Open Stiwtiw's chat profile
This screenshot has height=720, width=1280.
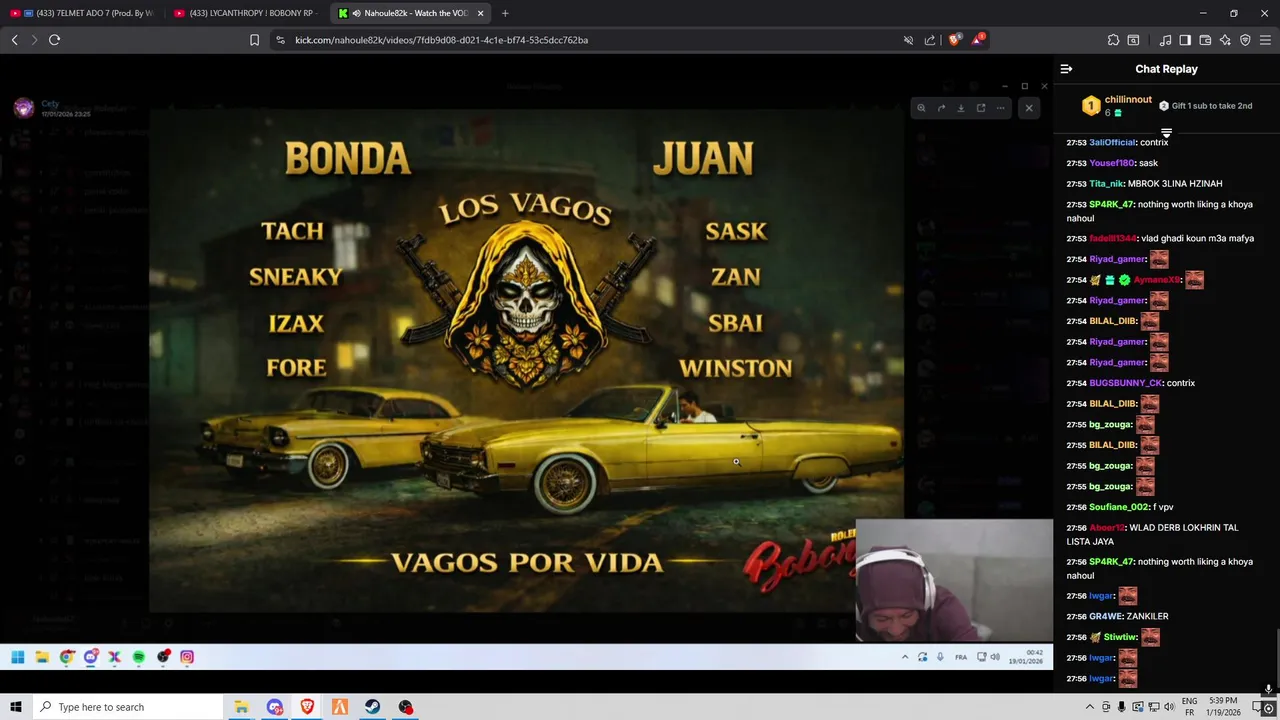tap(1120, 637)
